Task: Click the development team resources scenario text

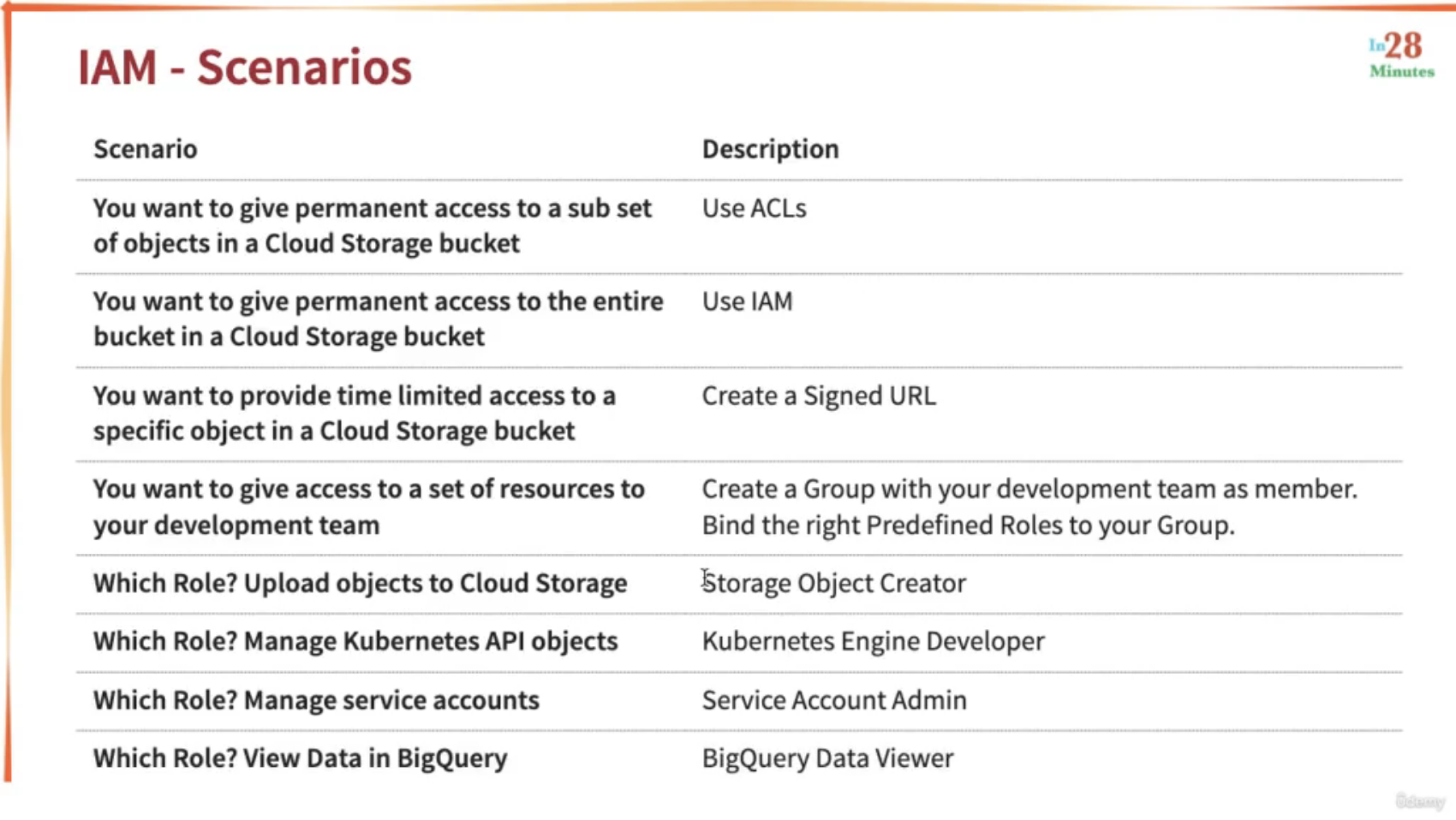Action: 369,507
